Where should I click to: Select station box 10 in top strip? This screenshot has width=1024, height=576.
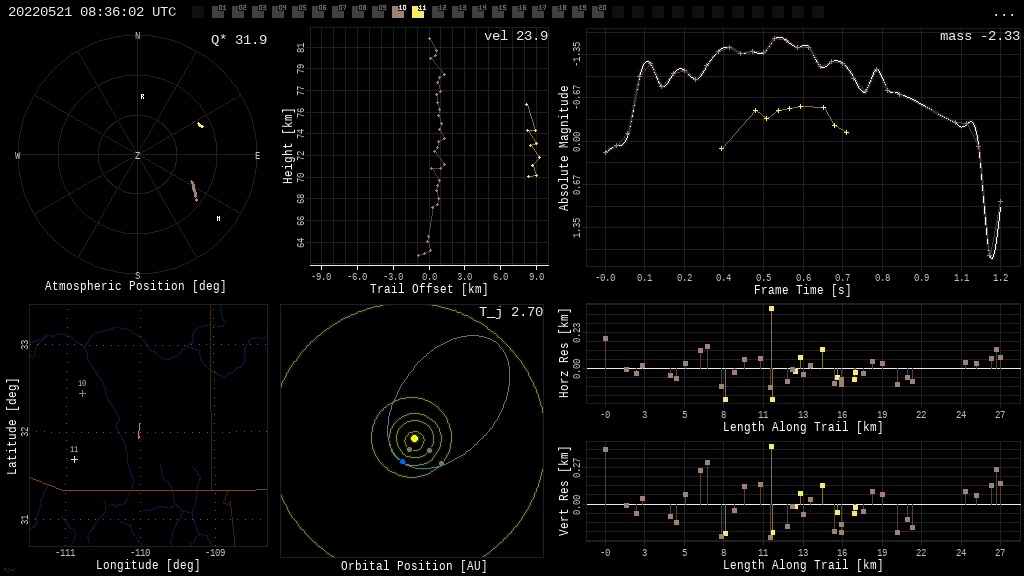398,12
